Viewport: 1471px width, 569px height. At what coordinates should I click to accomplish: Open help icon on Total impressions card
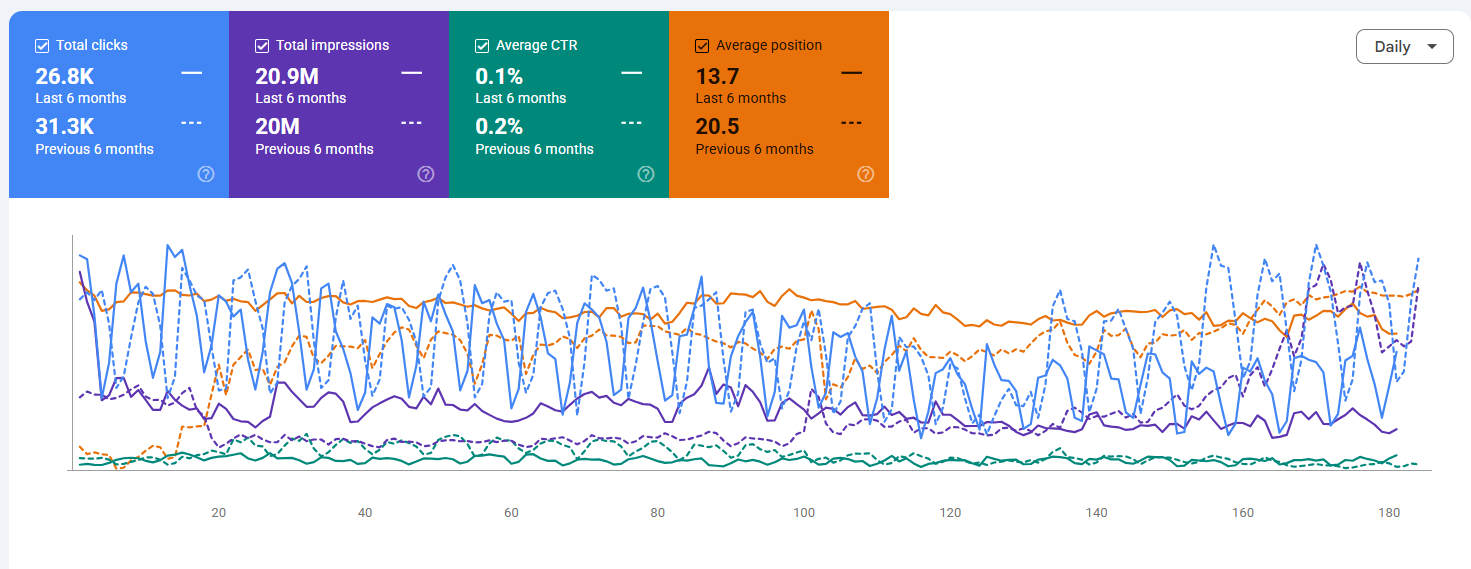coord(426,174)
